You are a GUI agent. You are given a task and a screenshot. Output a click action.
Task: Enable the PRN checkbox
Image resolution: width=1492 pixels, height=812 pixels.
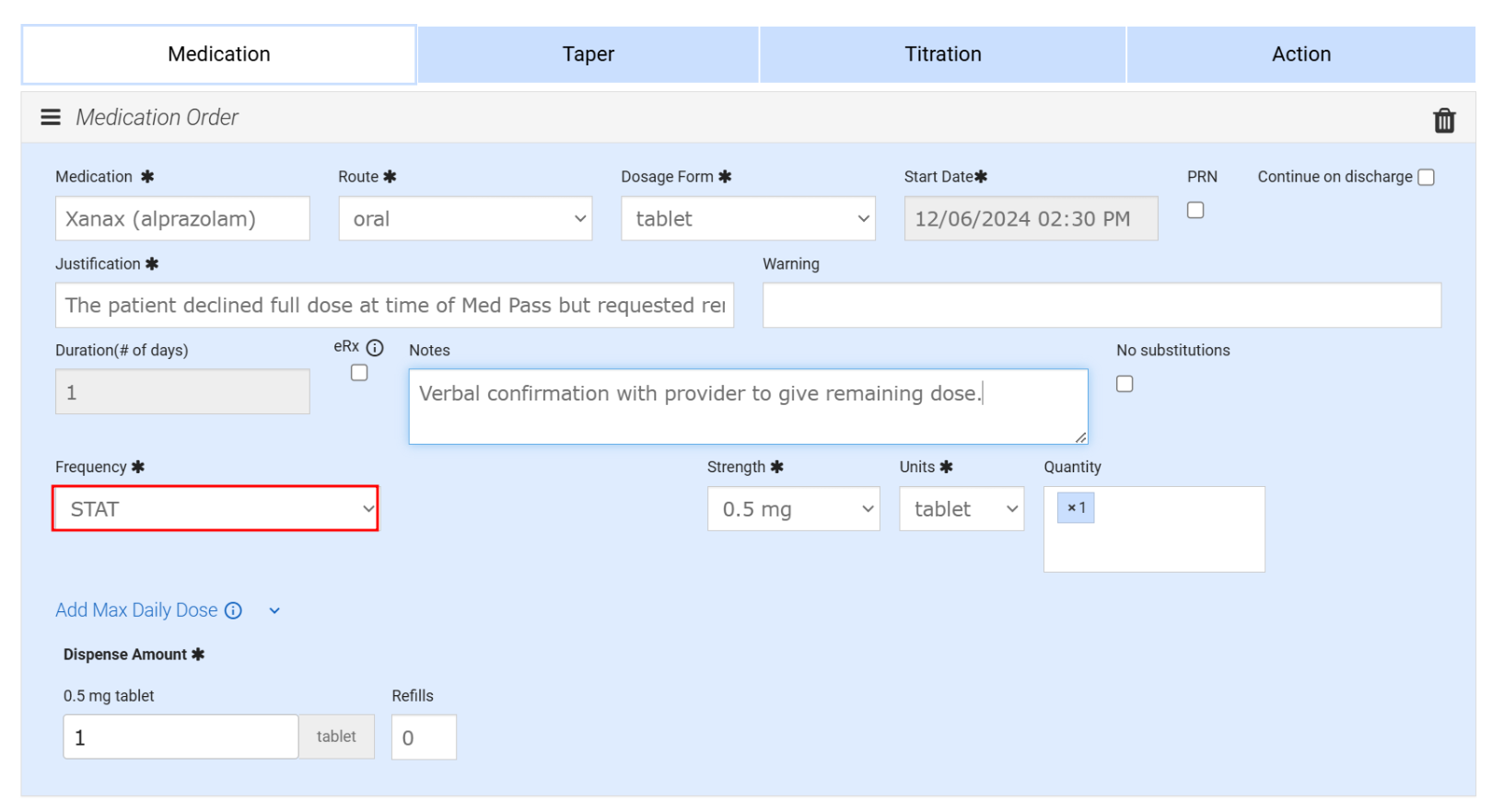pyautogui.click(x=1195, y=210)
